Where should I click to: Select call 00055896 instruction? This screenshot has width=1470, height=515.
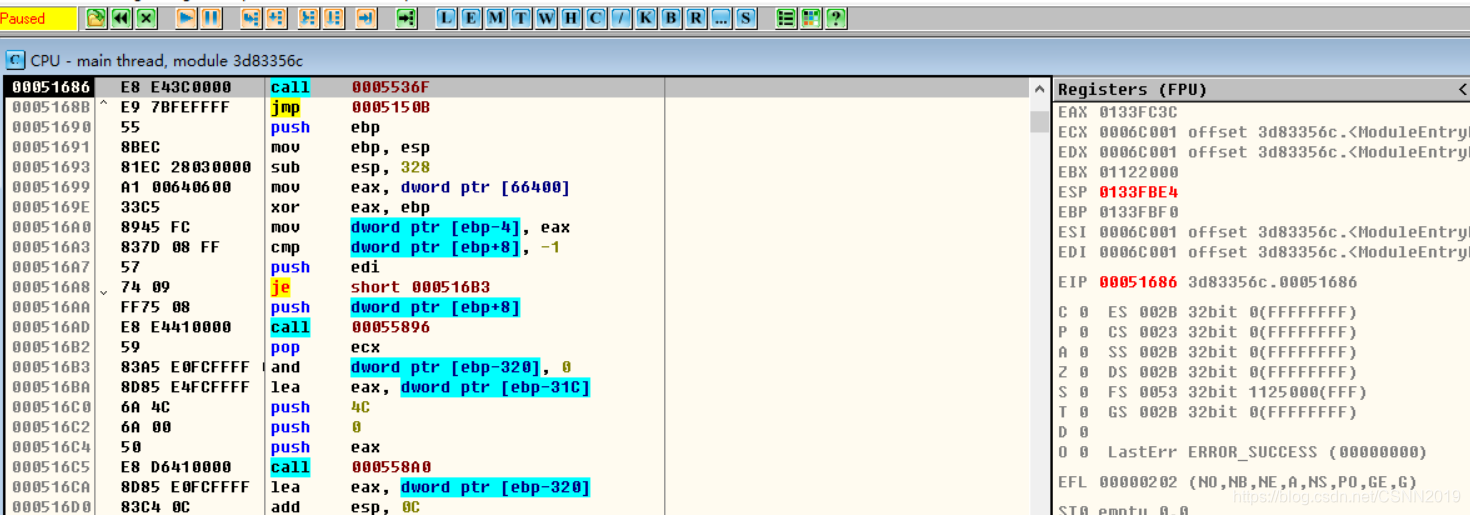[x=350, y=327]
